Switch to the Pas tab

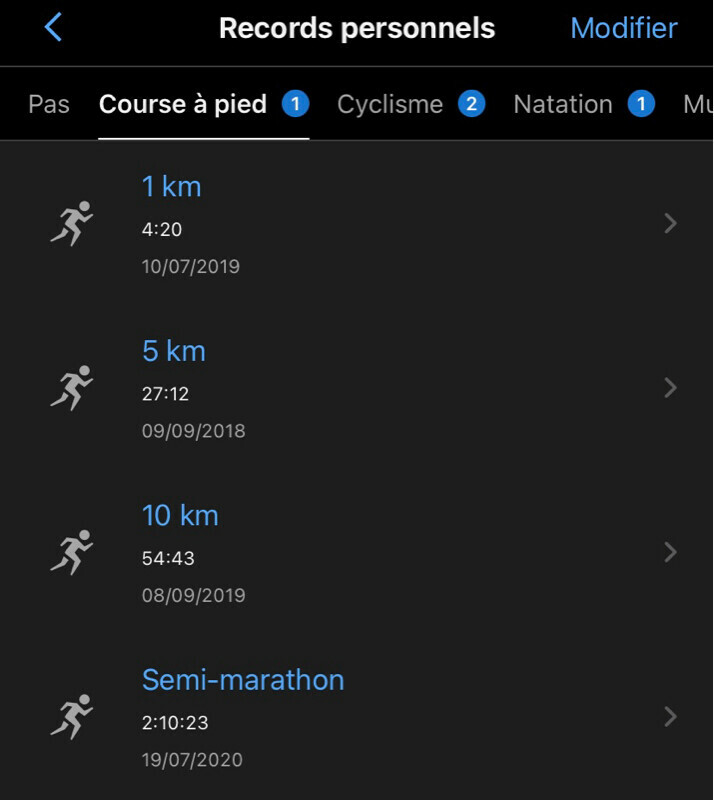click(x=49, y=105)
